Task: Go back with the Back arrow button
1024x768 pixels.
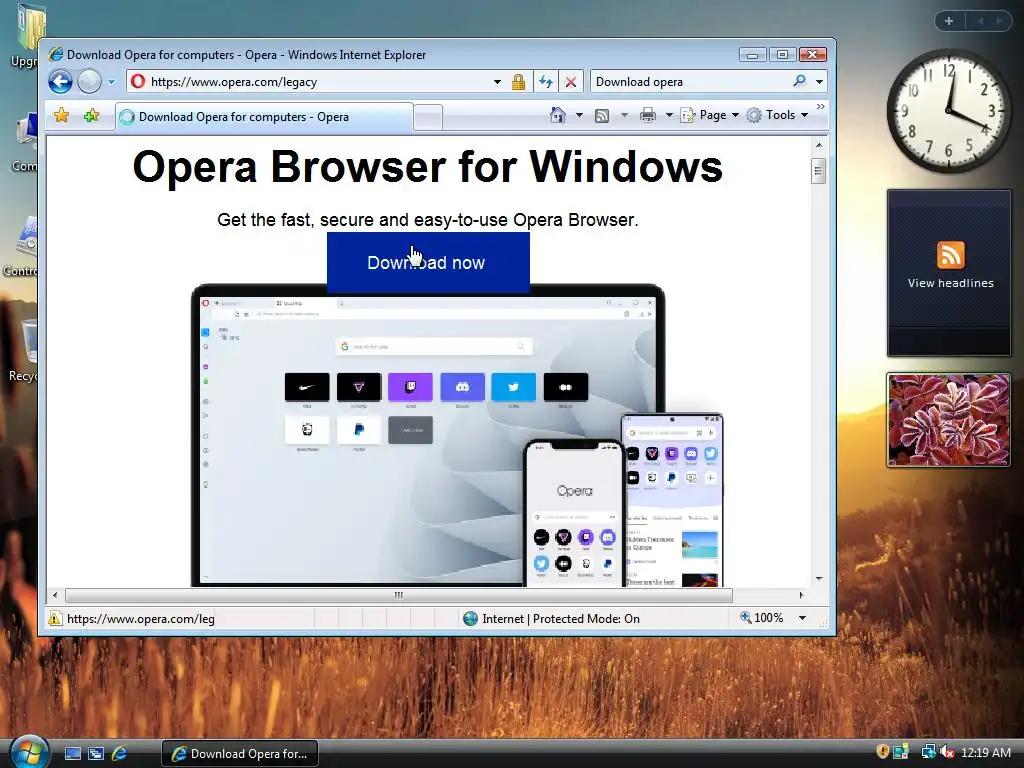Action: pyautogui.click(x=60, y=82)
